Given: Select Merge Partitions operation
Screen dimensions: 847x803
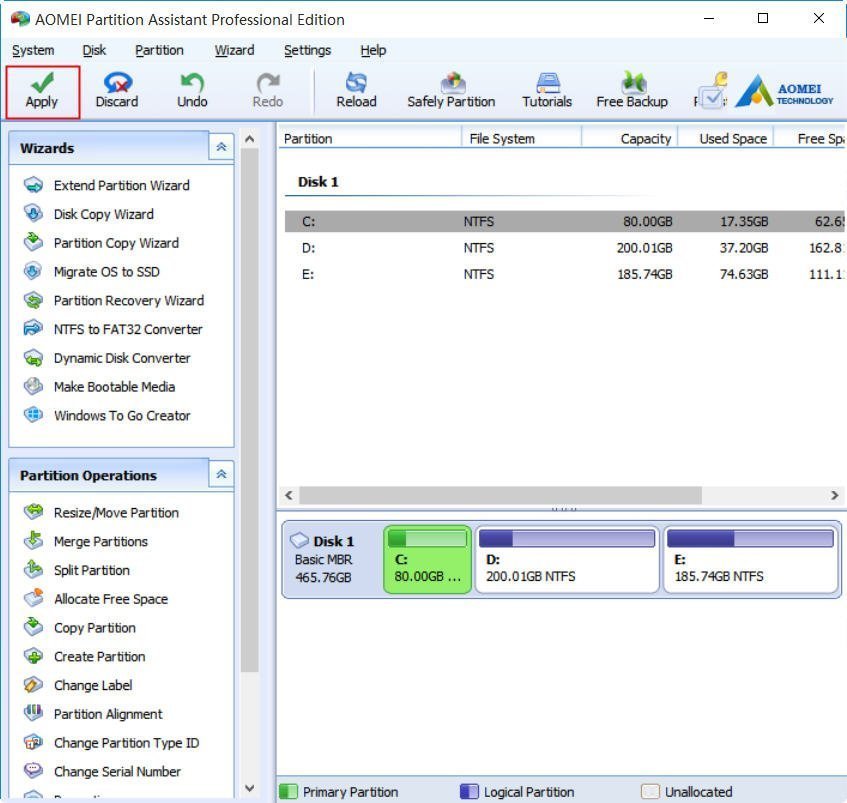Looking at the screenshot, I should 86,541.
